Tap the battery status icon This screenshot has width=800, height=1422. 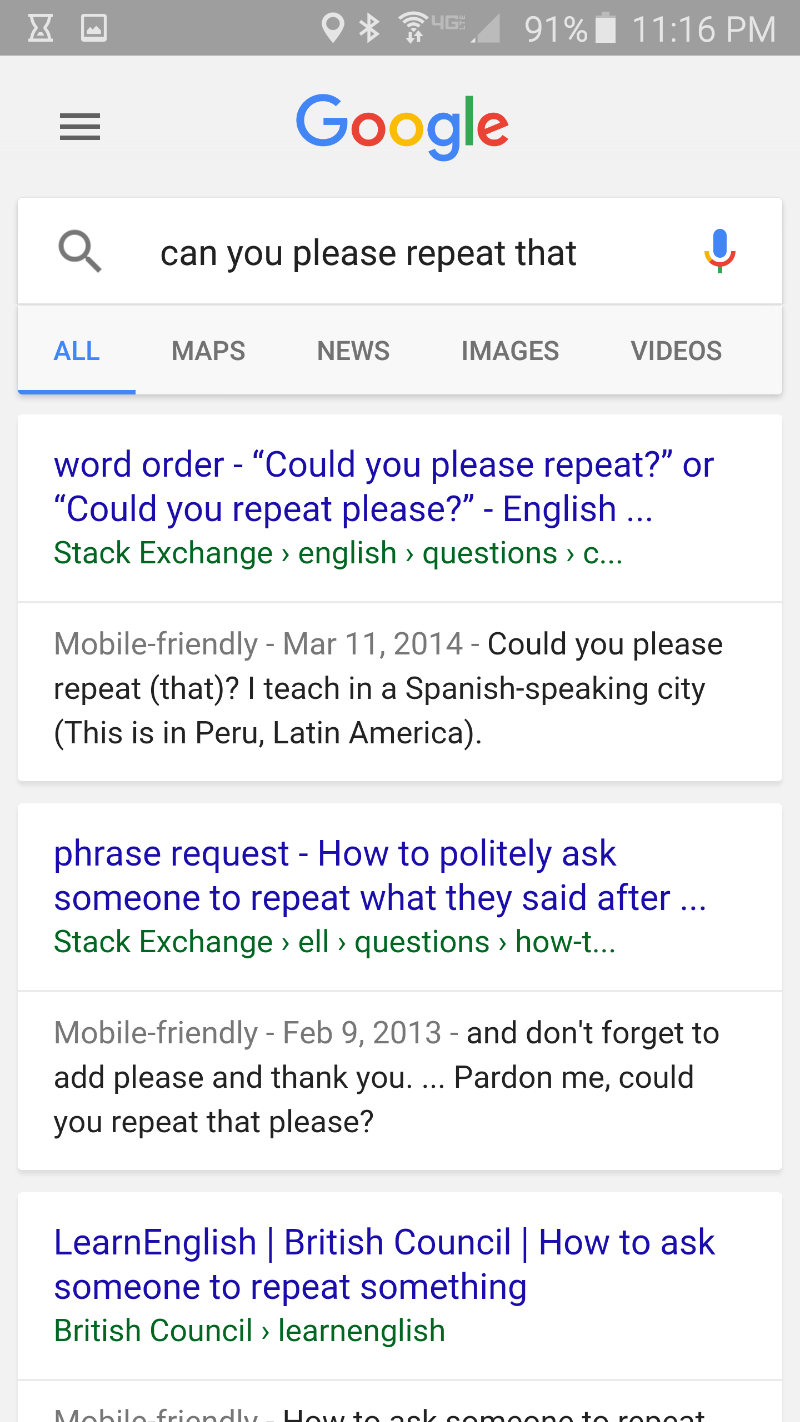point(605,28)
